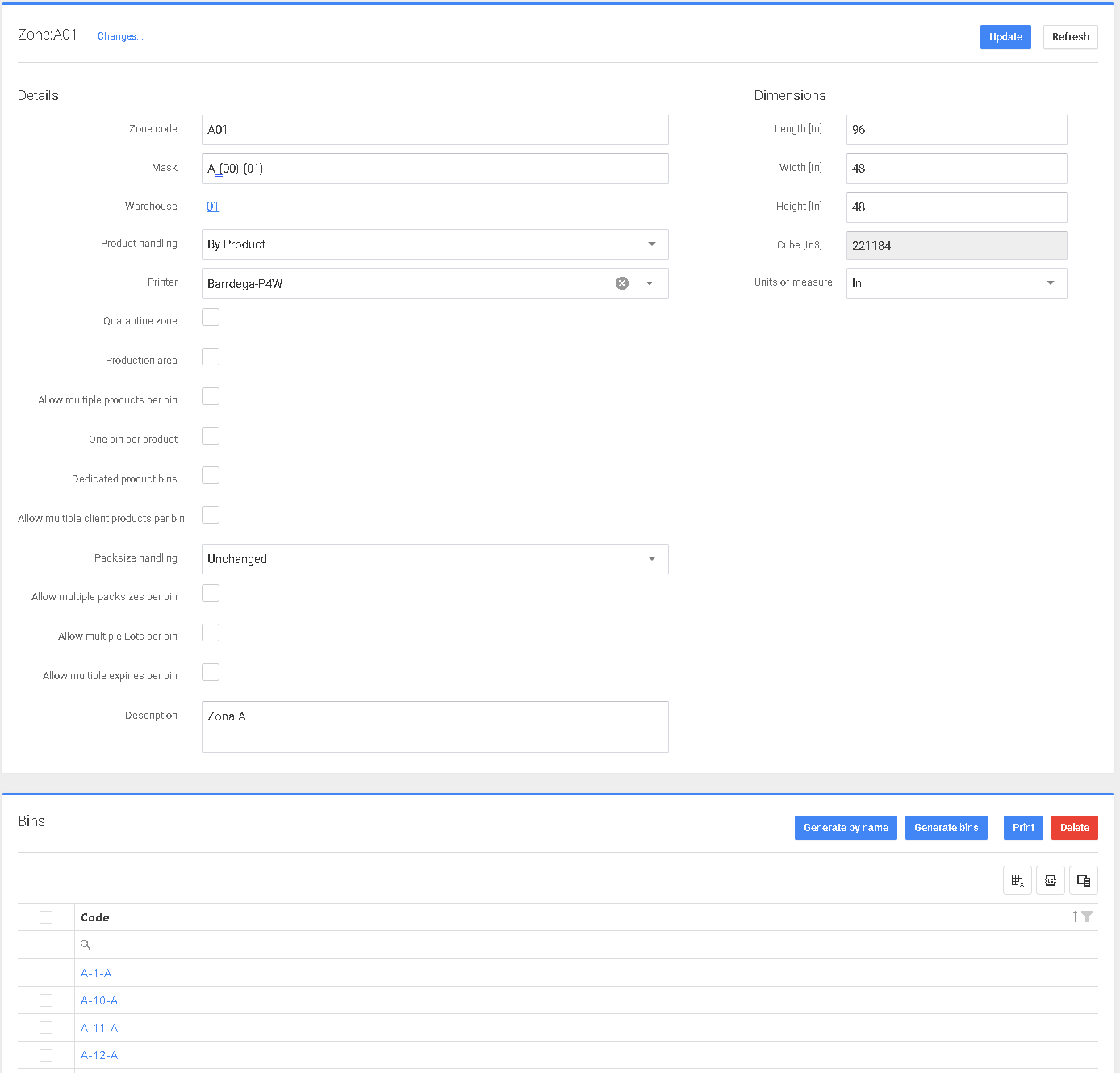The image size is (1120, 1073).
Task: Click the Code column filter funnel
Action: tap(1087, 916)
